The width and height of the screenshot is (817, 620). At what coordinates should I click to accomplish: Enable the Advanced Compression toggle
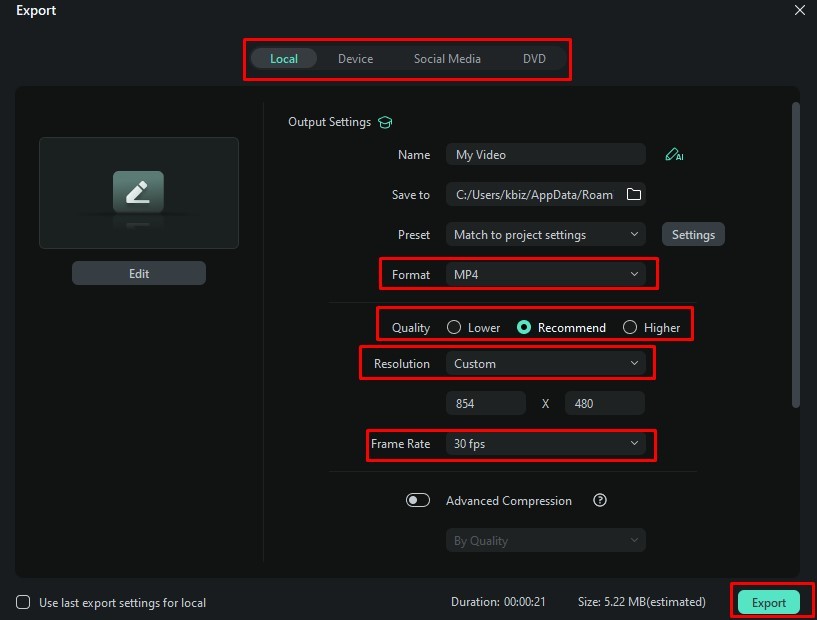[418, 501]
